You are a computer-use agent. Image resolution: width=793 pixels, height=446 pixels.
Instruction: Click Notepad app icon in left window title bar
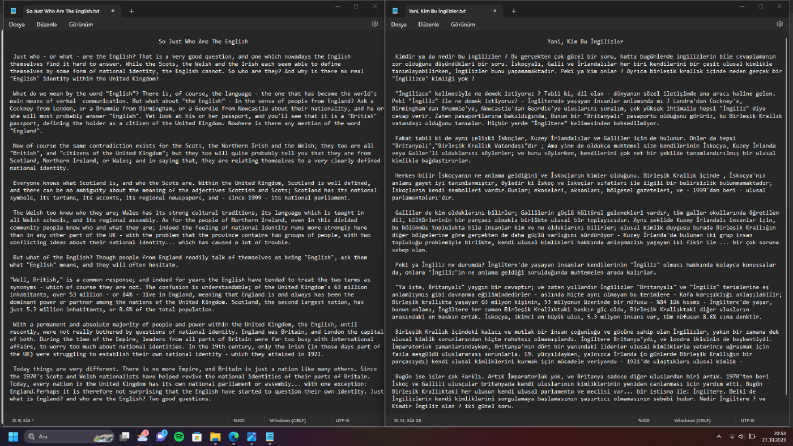point(13,11)
